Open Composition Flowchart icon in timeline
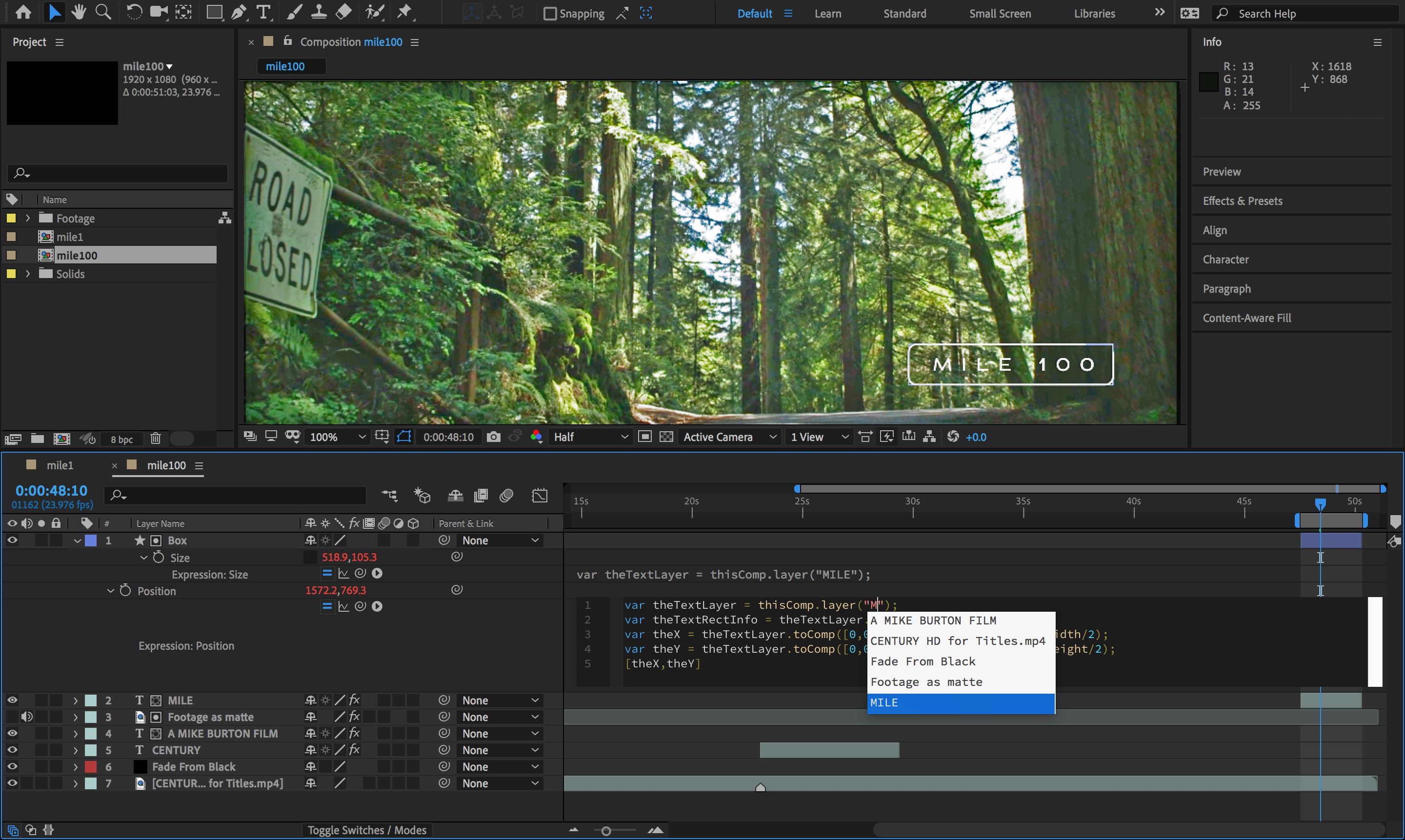Viewport: 1405px width, 840px height. pos(389,496)
